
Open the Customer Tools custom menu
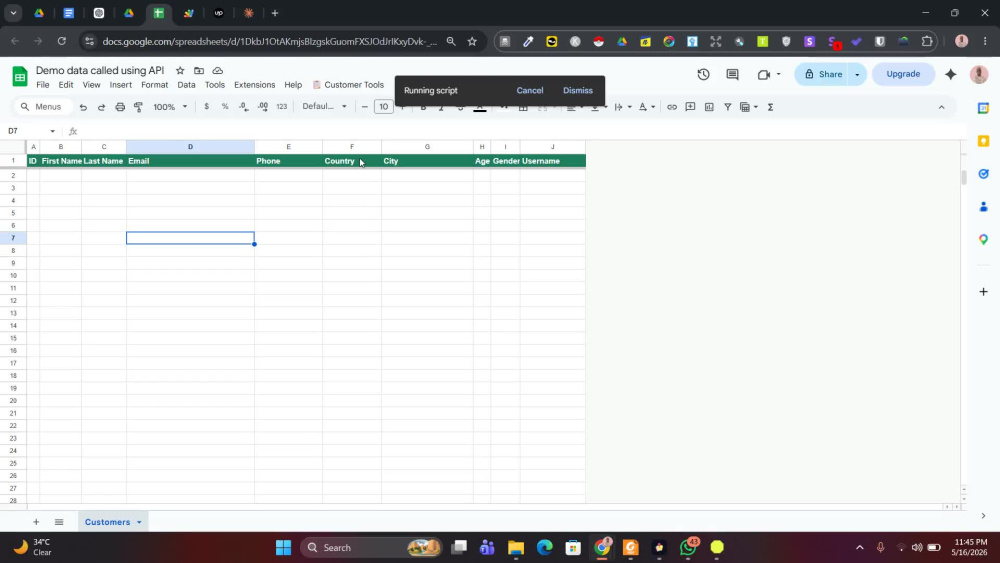(x=348, y=85)
